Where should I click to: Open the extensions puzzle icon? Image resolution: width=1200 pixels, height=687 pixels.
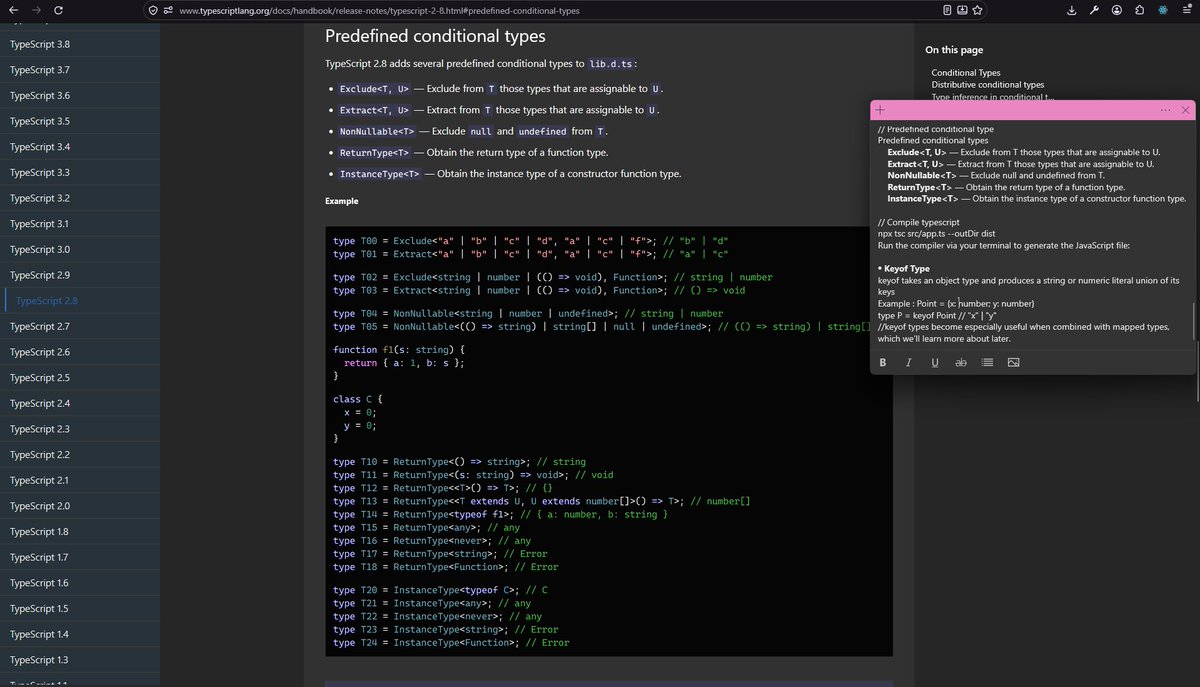(1139, 10)
